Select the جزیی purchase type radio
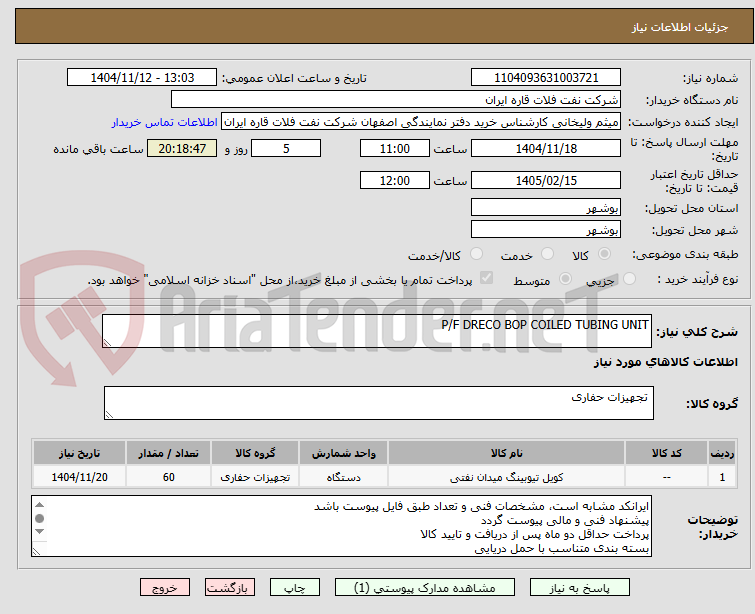Screen dimensions: 755x614 click(629, 279)
